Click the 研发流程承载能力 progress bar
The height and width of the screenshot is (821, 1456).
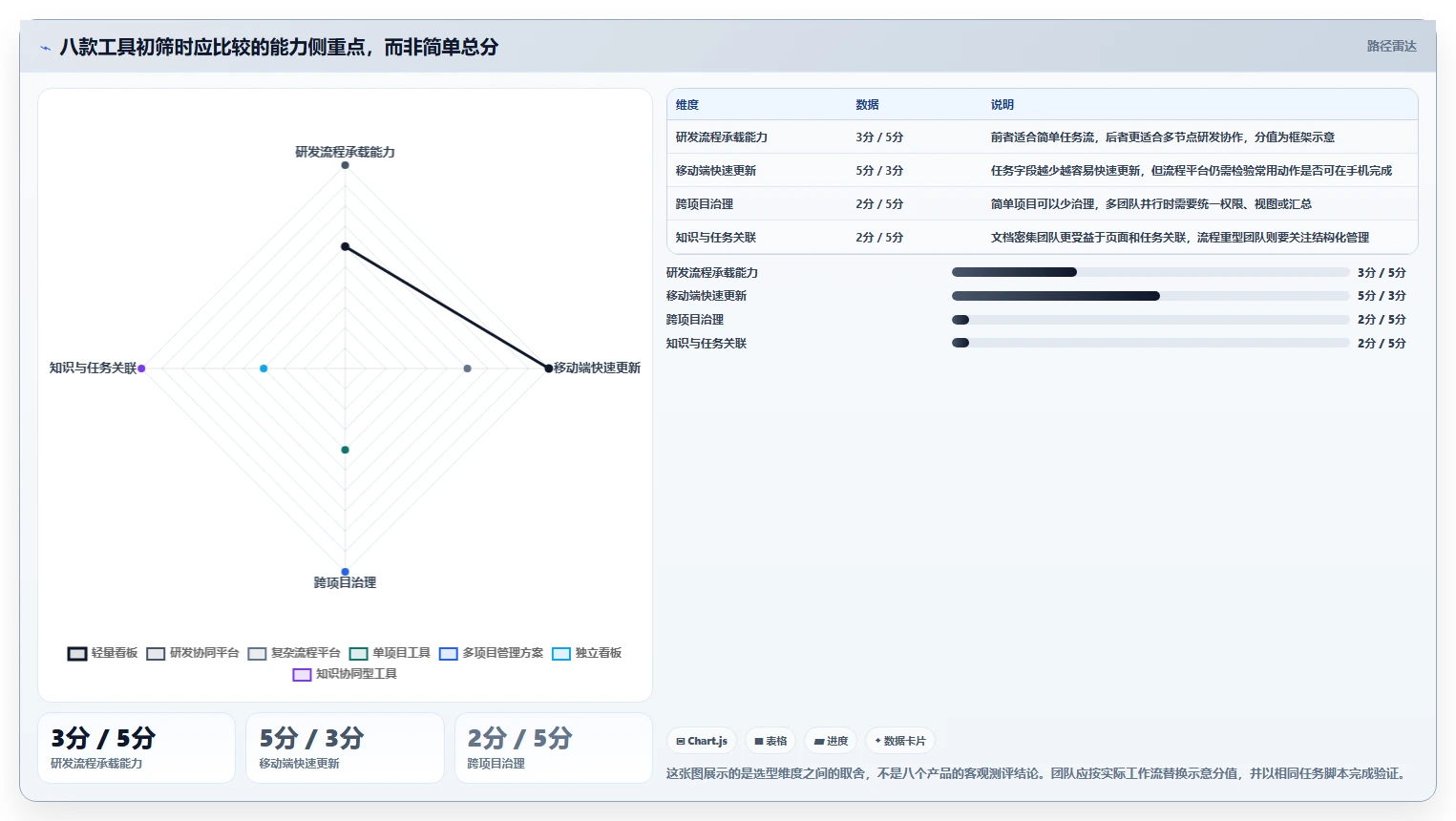click(x=1150, y=272)
